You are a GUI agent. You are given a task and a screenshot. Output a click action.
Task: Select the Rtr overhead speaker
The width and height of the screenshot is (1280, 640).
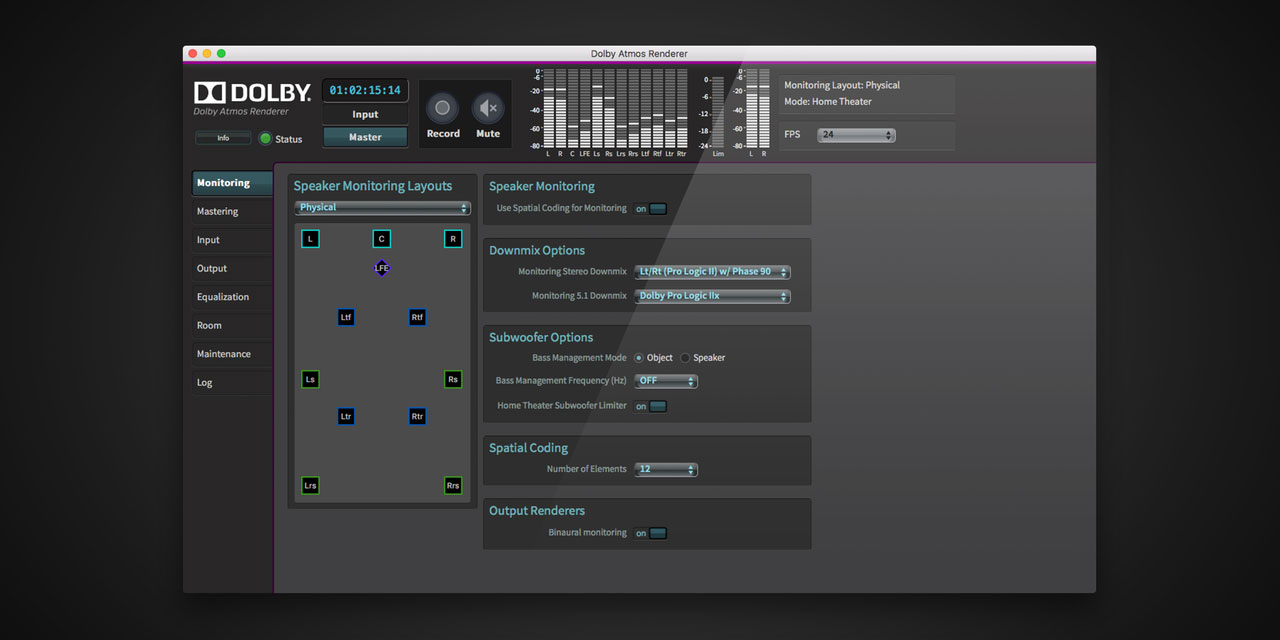[x=417, y=416]
